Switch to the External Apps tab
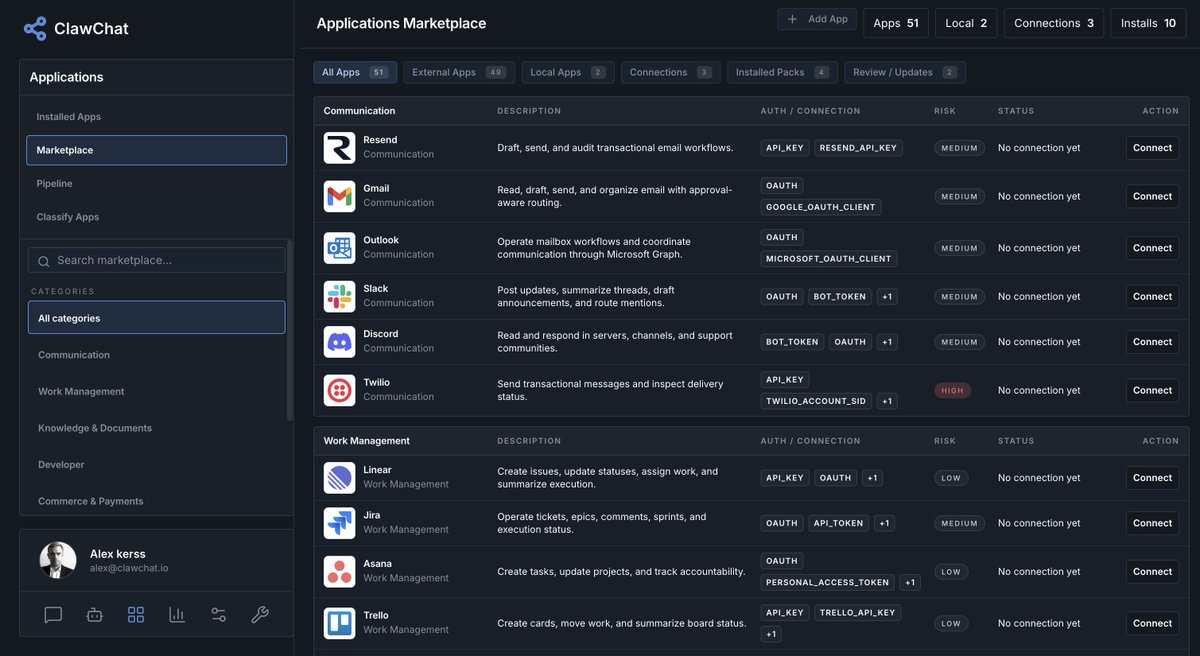This screenshot has width=1200, height=656. 459,72
